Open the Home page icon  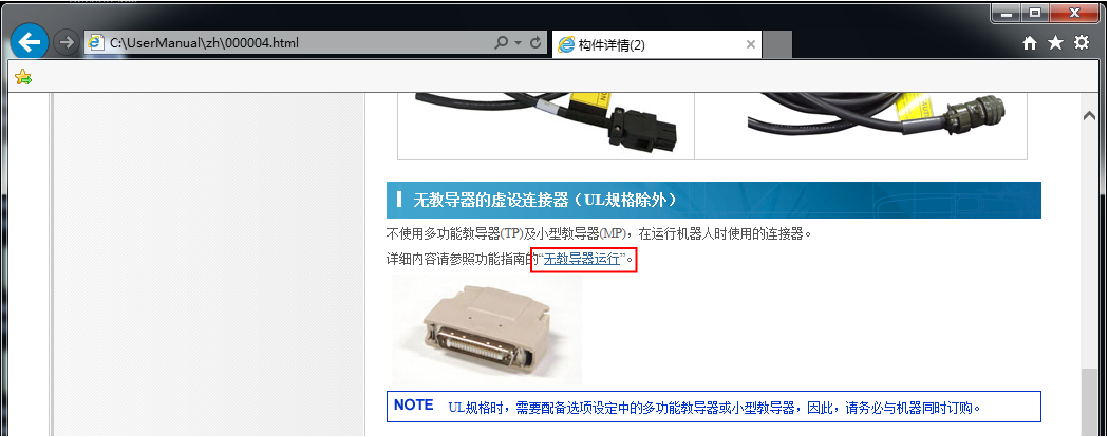click(1030, 44)
